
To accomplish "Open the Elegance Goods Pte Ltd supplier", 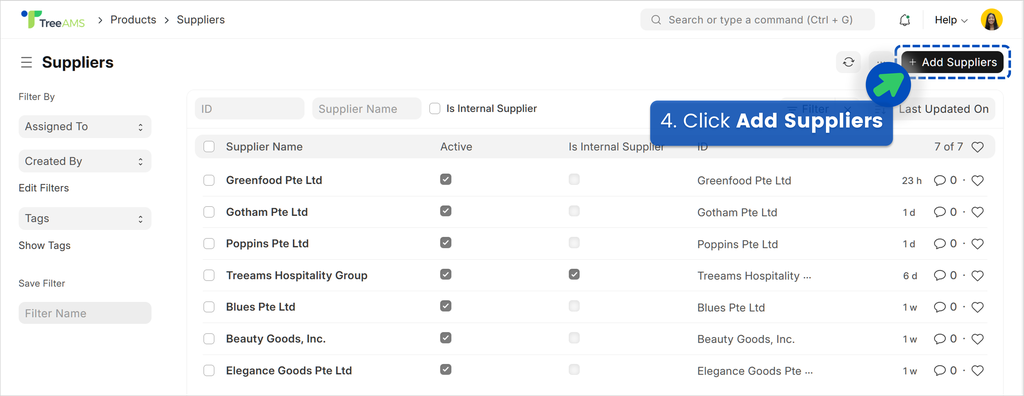I will pyautogui.click(x=289, y=371).
